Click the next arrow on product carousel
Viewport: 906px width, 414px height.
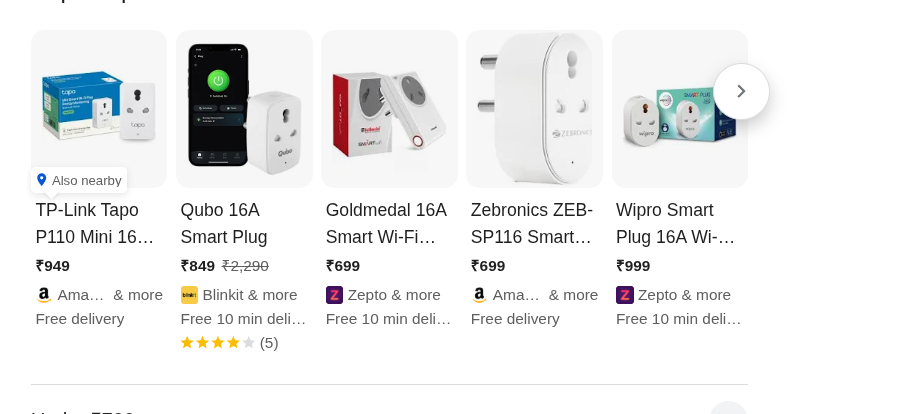point(741,92)
